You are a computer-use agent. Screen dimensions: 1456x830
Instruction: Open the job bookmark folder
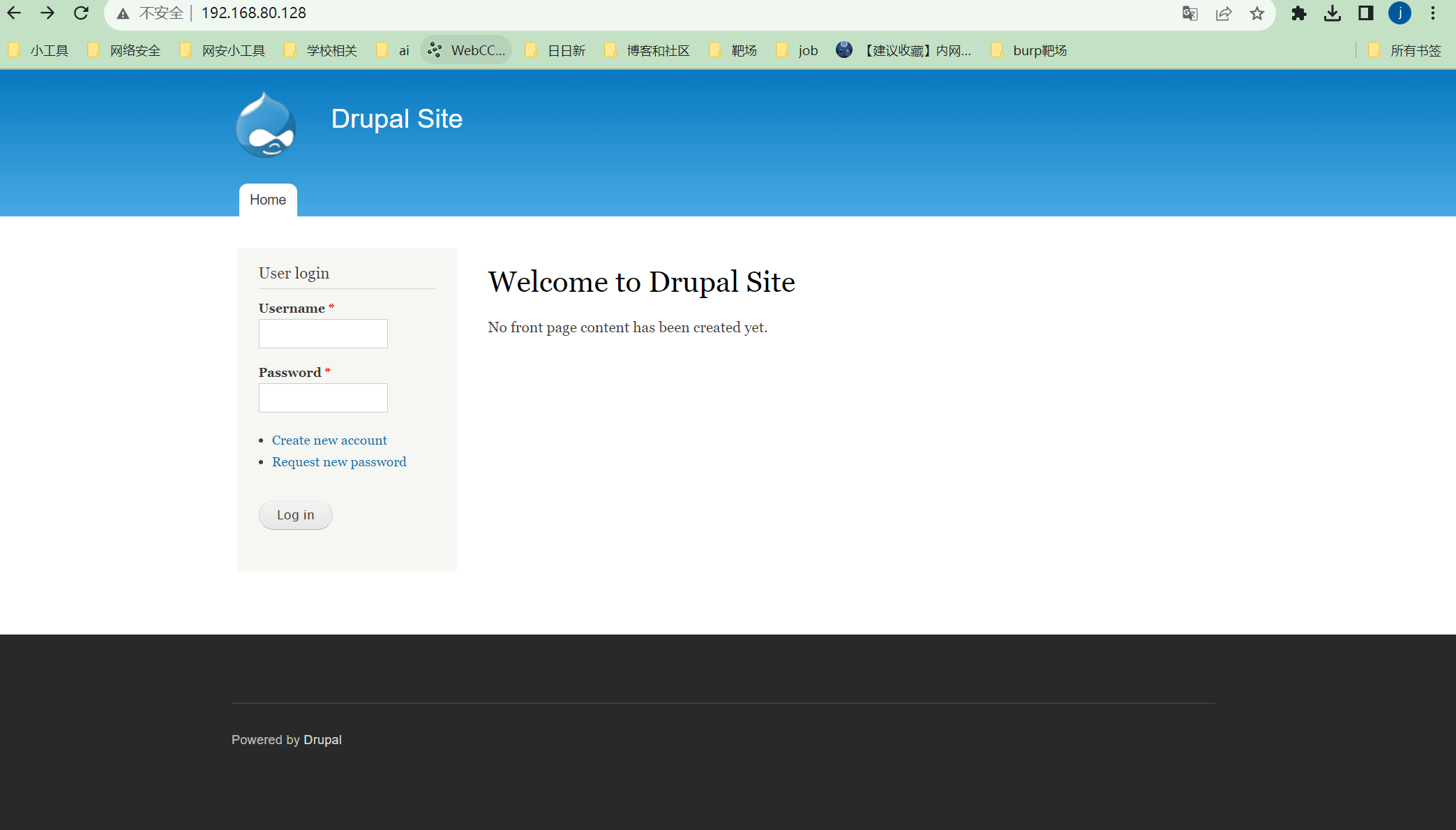point(797,50)
